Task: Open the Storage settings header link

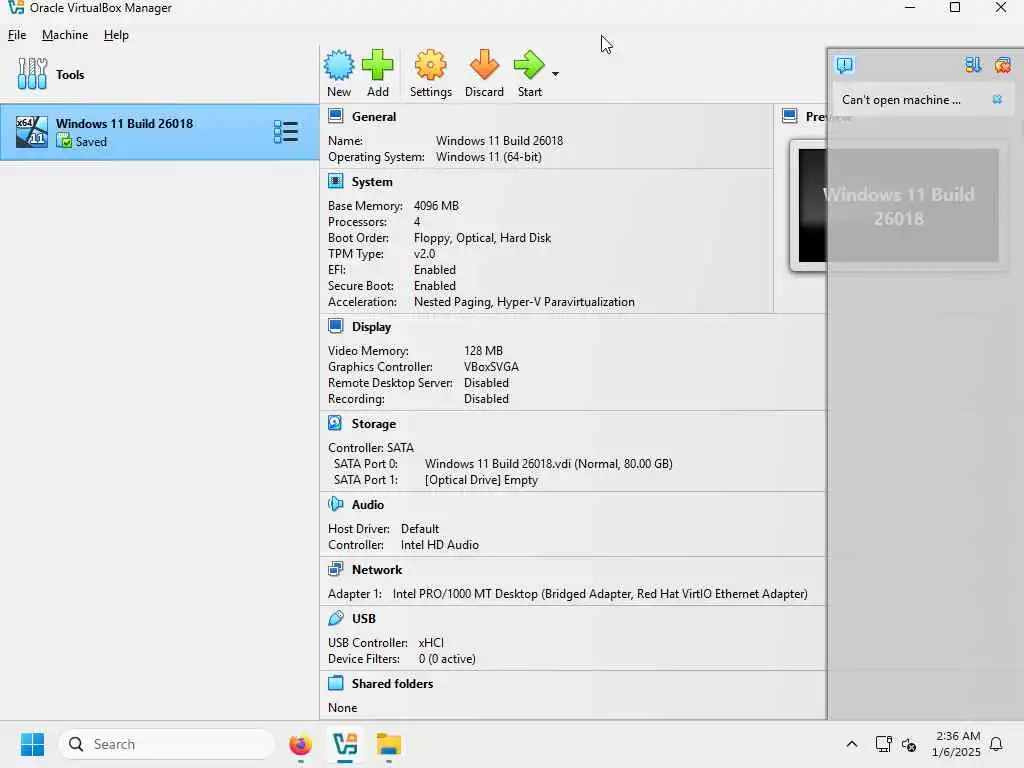Action: pyautogui.click(x=374, y=424)
